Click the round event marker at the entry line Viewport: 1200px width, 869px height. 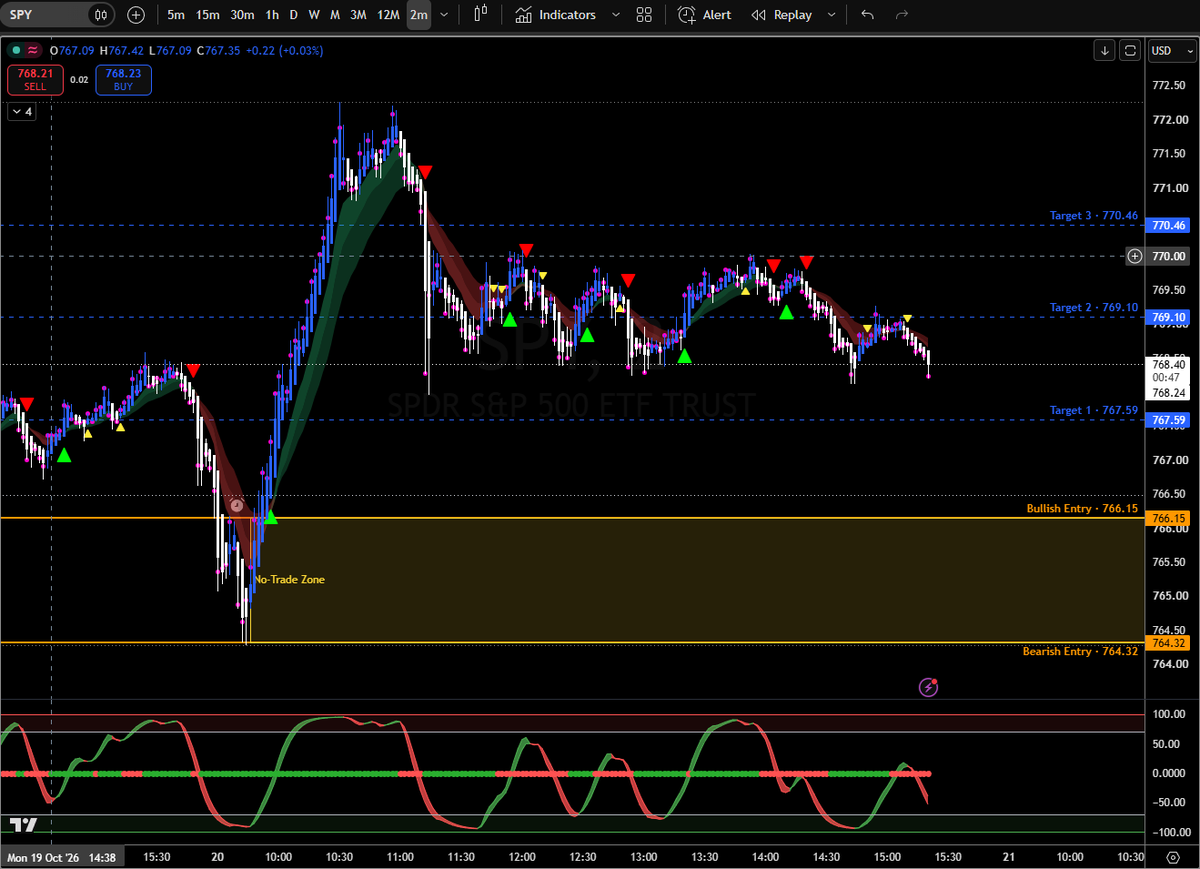[237, 506]
